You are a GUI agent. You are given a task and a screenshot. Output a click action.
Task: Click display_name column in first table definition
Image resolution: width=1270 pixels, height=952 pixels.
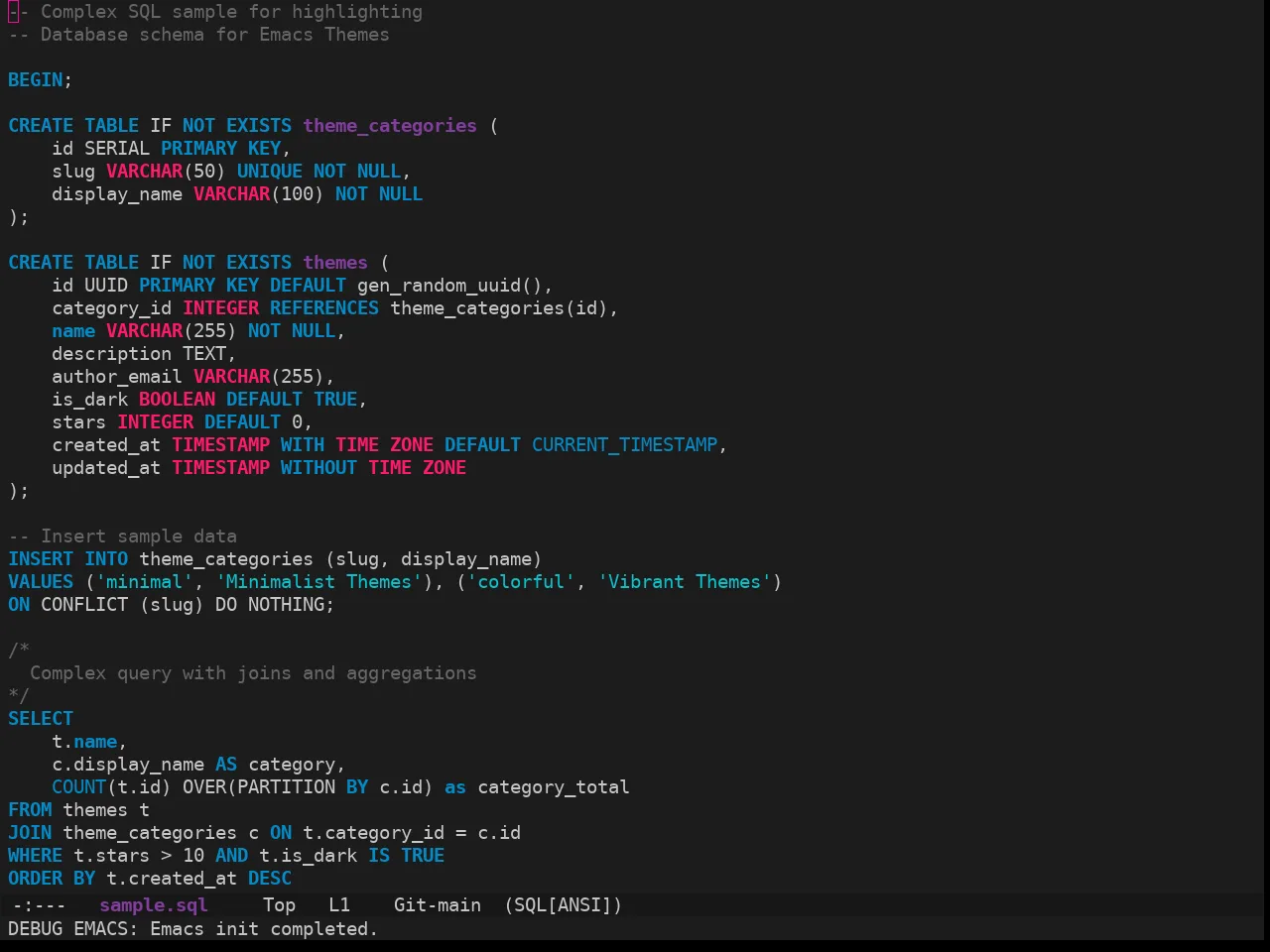117,194
